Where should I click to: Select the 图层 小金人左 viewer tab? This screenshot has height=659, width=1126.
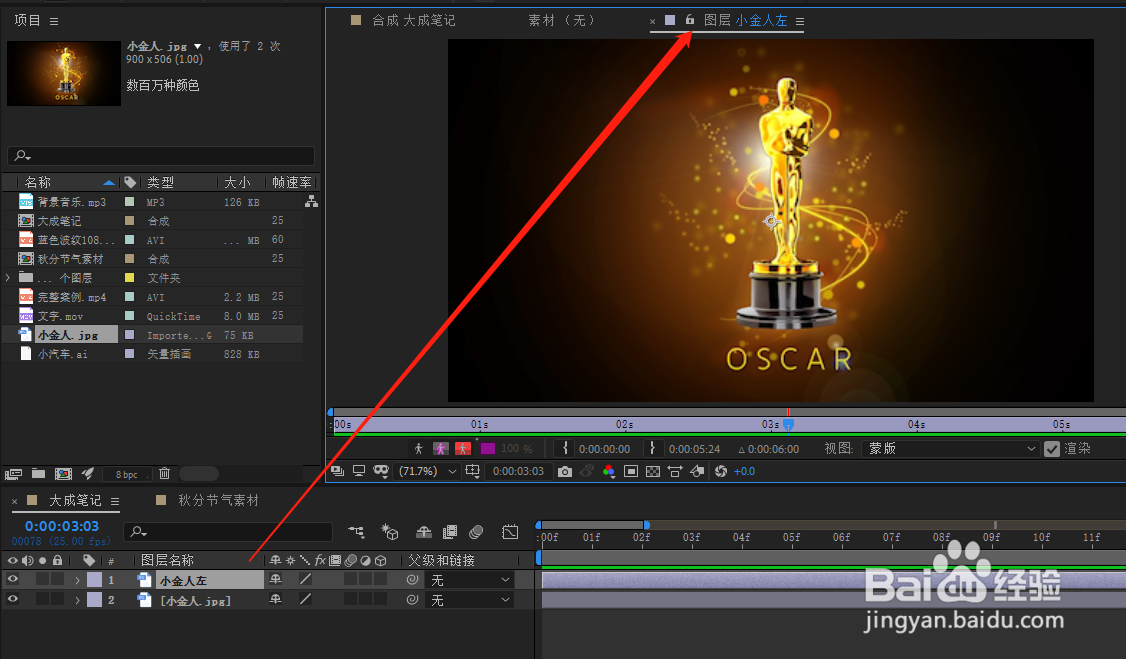tap(745, 20)
